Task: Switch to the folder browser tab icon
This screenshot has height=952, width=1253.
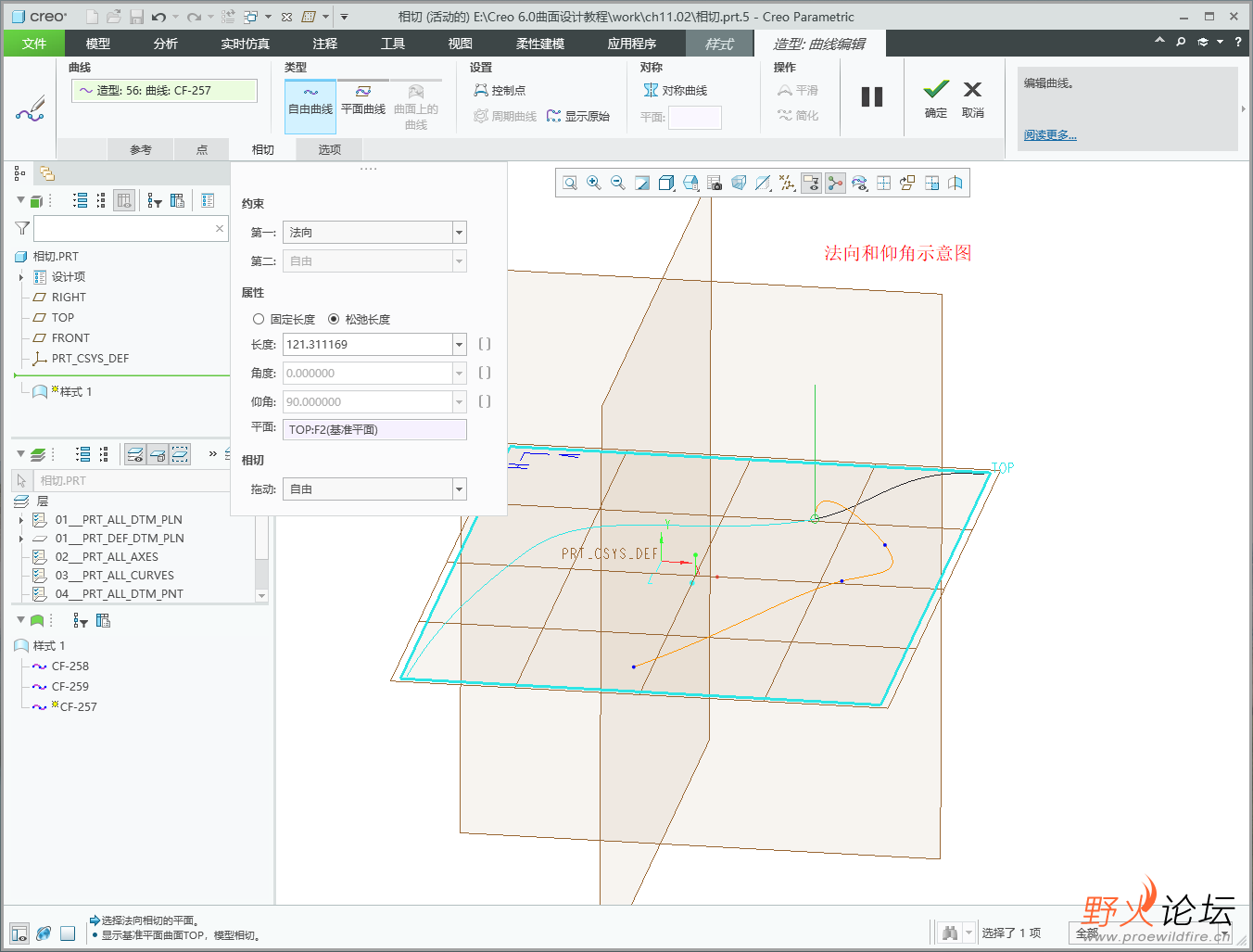Action: coord(46,173)
